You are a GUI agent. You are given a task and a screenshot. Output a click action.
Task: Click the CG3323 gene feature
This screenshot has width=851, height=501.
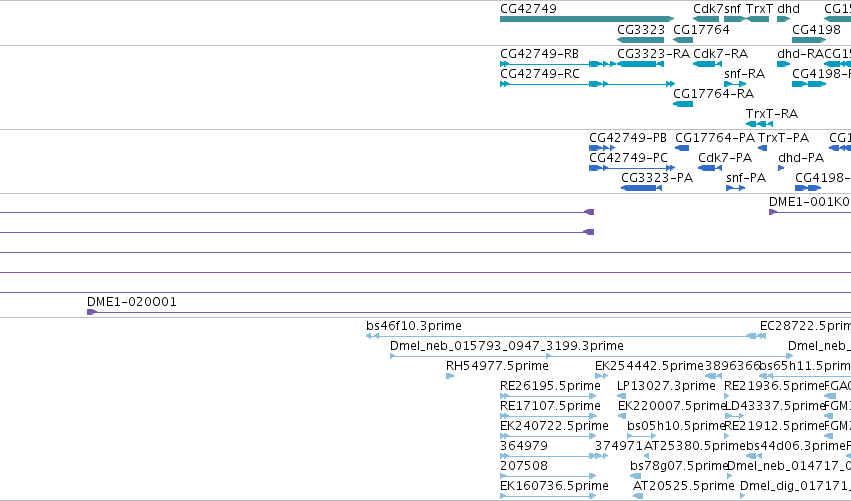click(640, 40)
